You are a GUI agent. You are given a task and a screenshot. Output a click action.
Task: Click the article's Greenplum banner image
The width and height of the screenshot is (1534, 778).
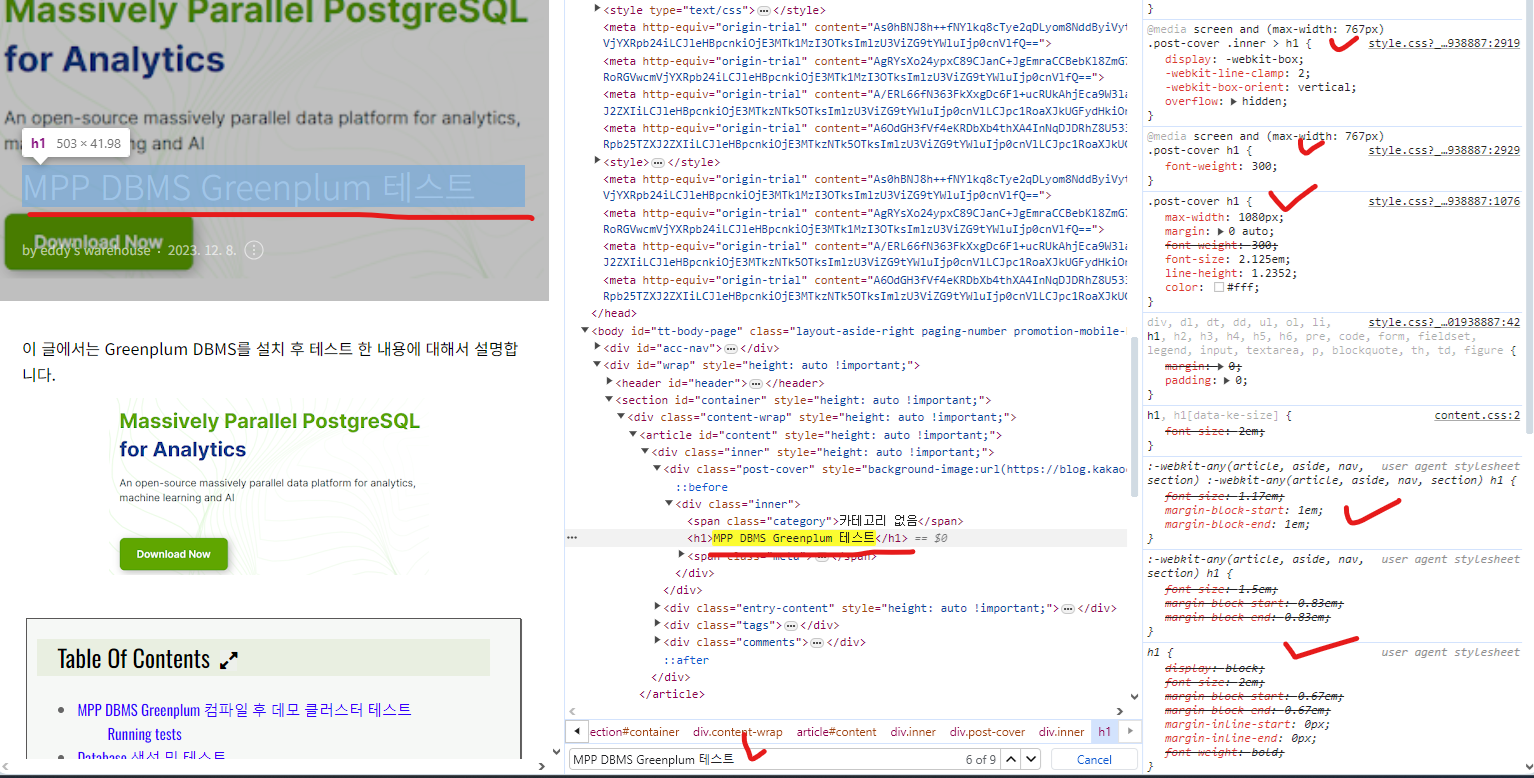(x=270, y=488)
